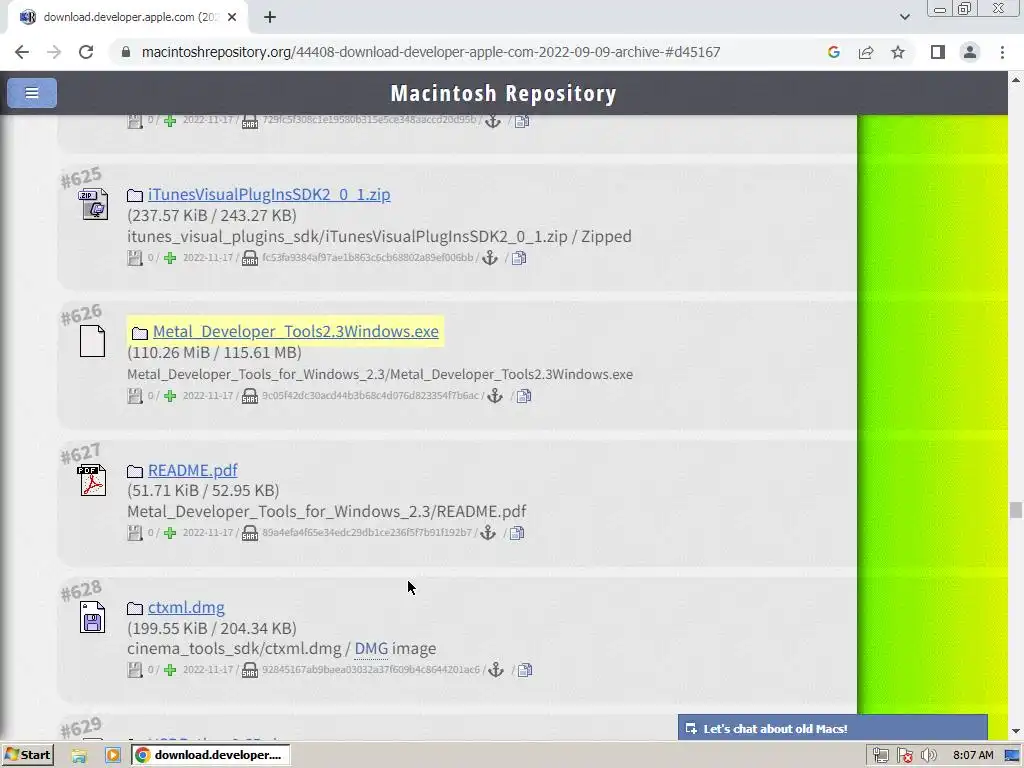Click anchor icon in README.pdf row
The height and width of the screenshot is (768, 1024).
click(x=488, y=533)
